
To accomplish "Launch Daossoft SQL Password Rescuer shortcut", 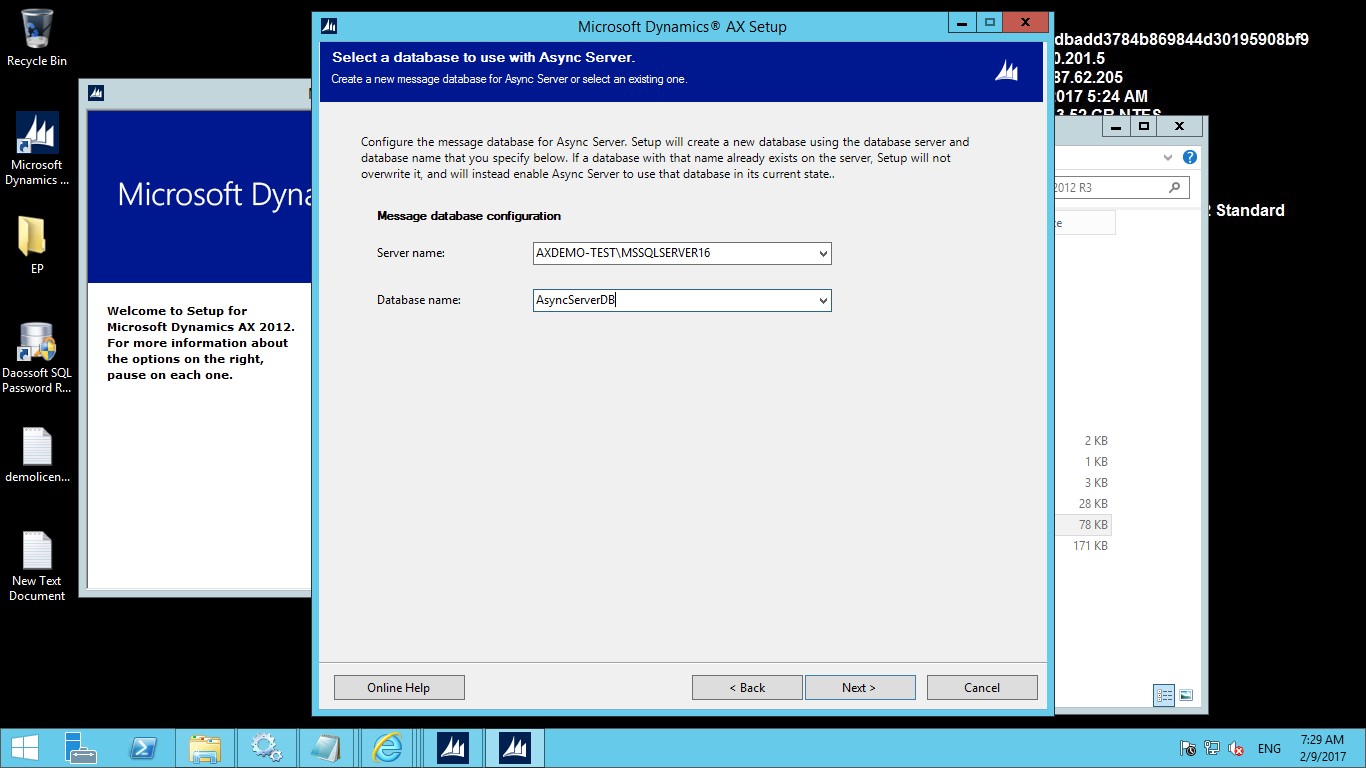I will pyautogui.click(x=37, y=358).
